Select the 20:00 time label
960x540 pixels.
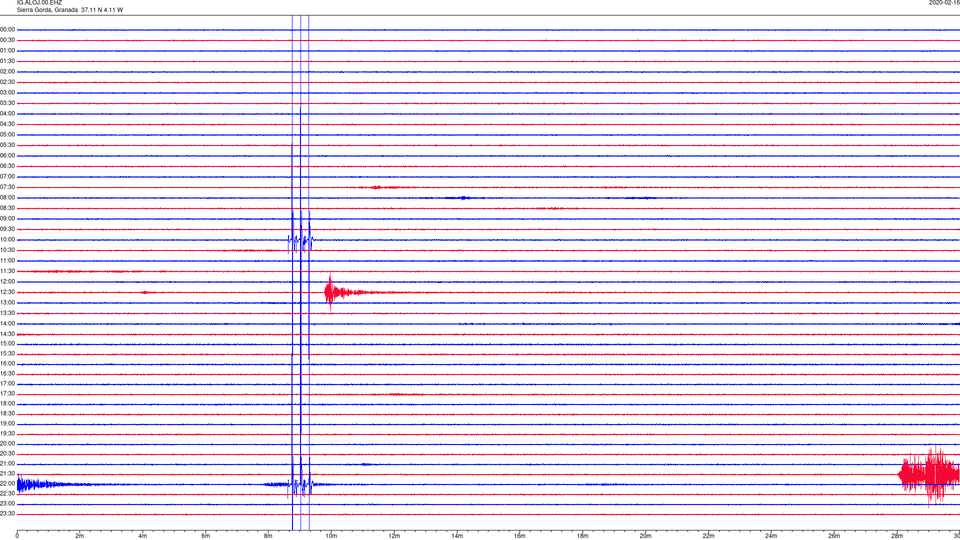pyautogui.click(x=7, y=443)
